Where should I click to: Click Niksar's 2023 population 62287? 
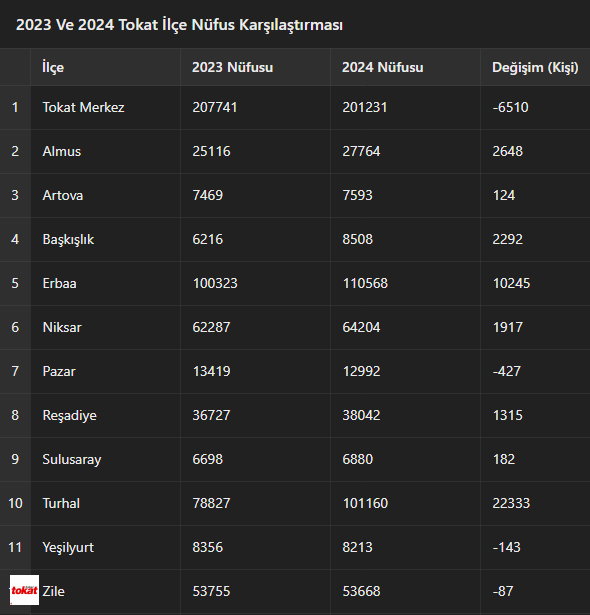tap(211, 327)
